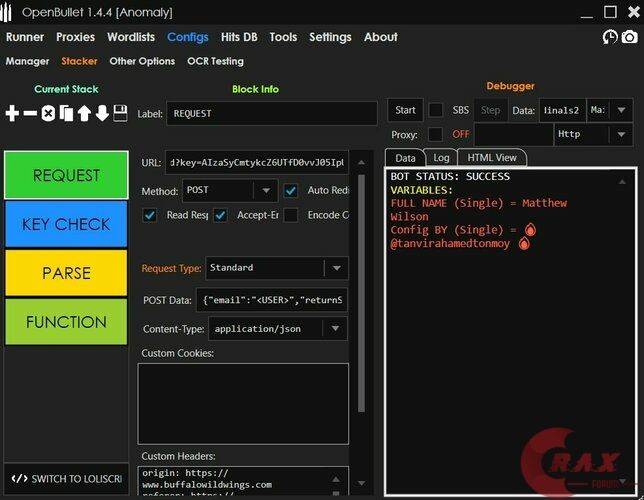Viewport: 644px width, 500px height.
Task: Save config with floppy disk icon
Action: (x=120, y=113)
